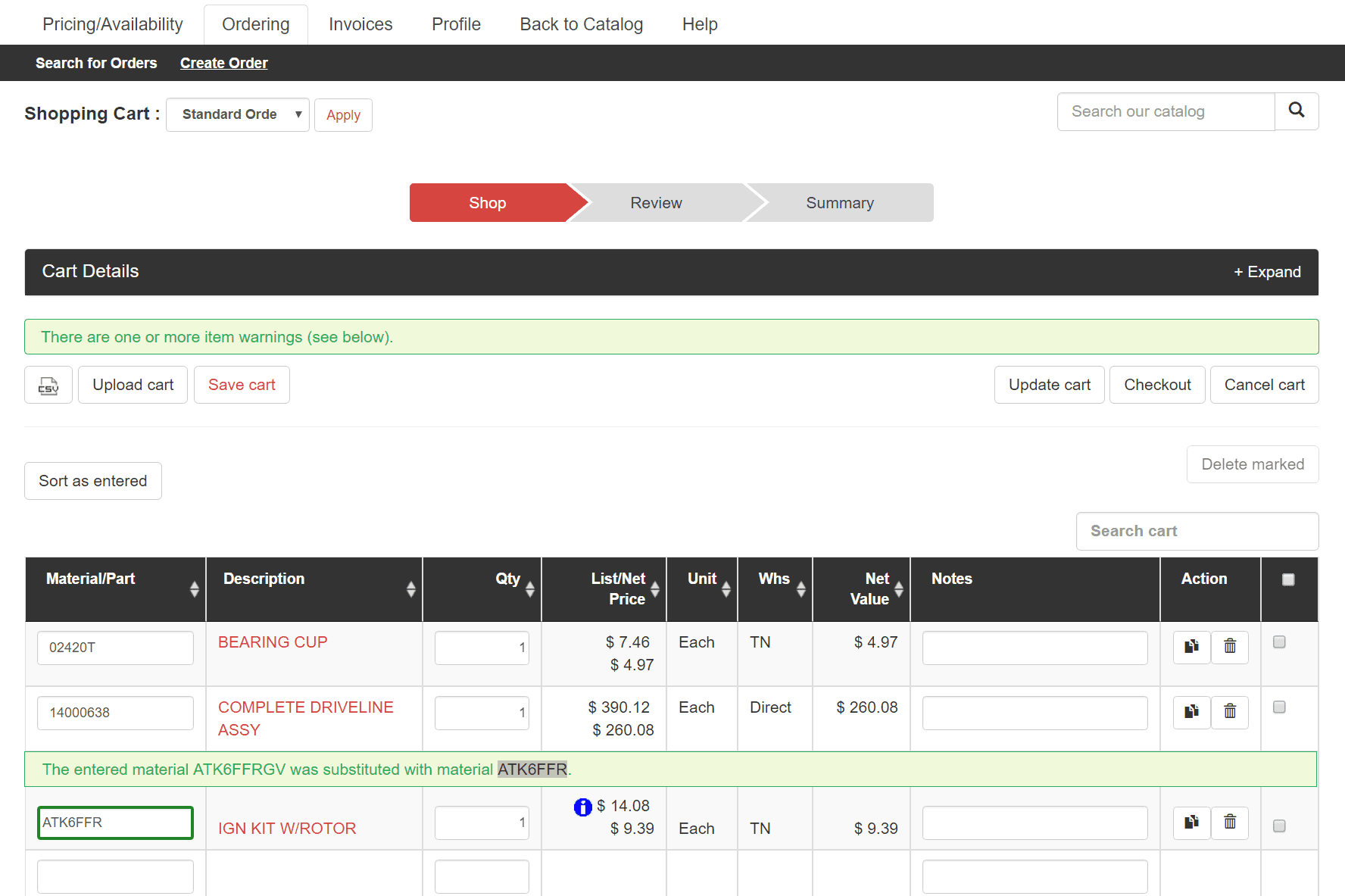Open the Invoices tab

360,24
